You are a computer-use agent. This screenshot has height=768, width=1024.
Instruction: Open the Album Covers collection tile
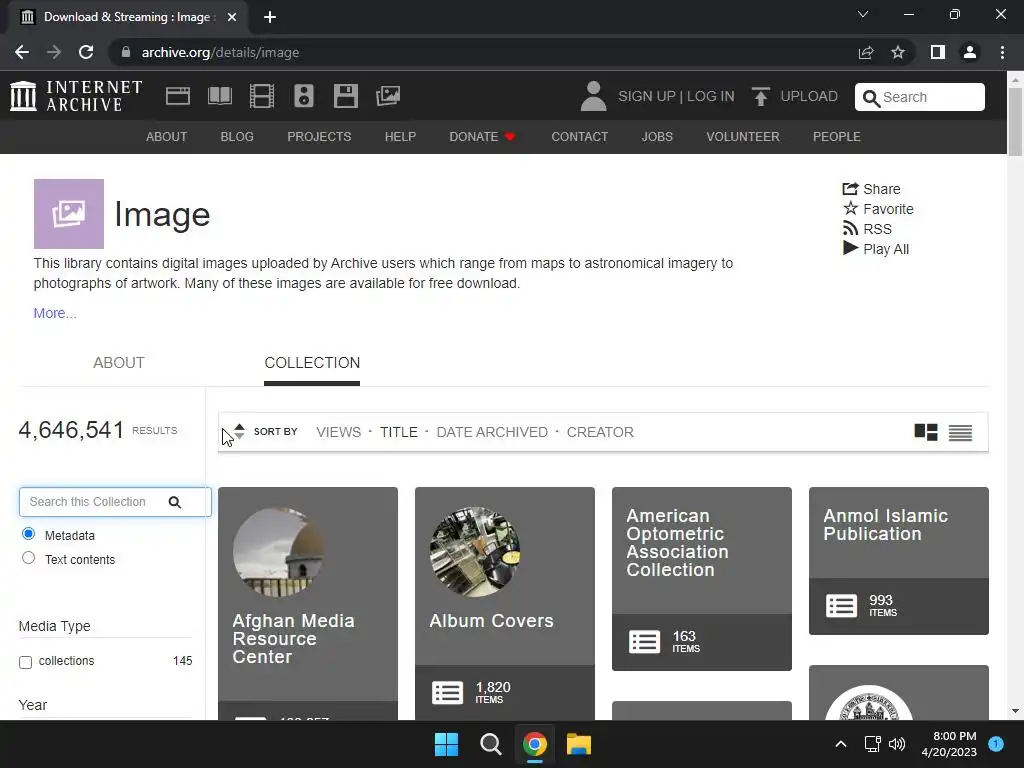click(505, 603)
